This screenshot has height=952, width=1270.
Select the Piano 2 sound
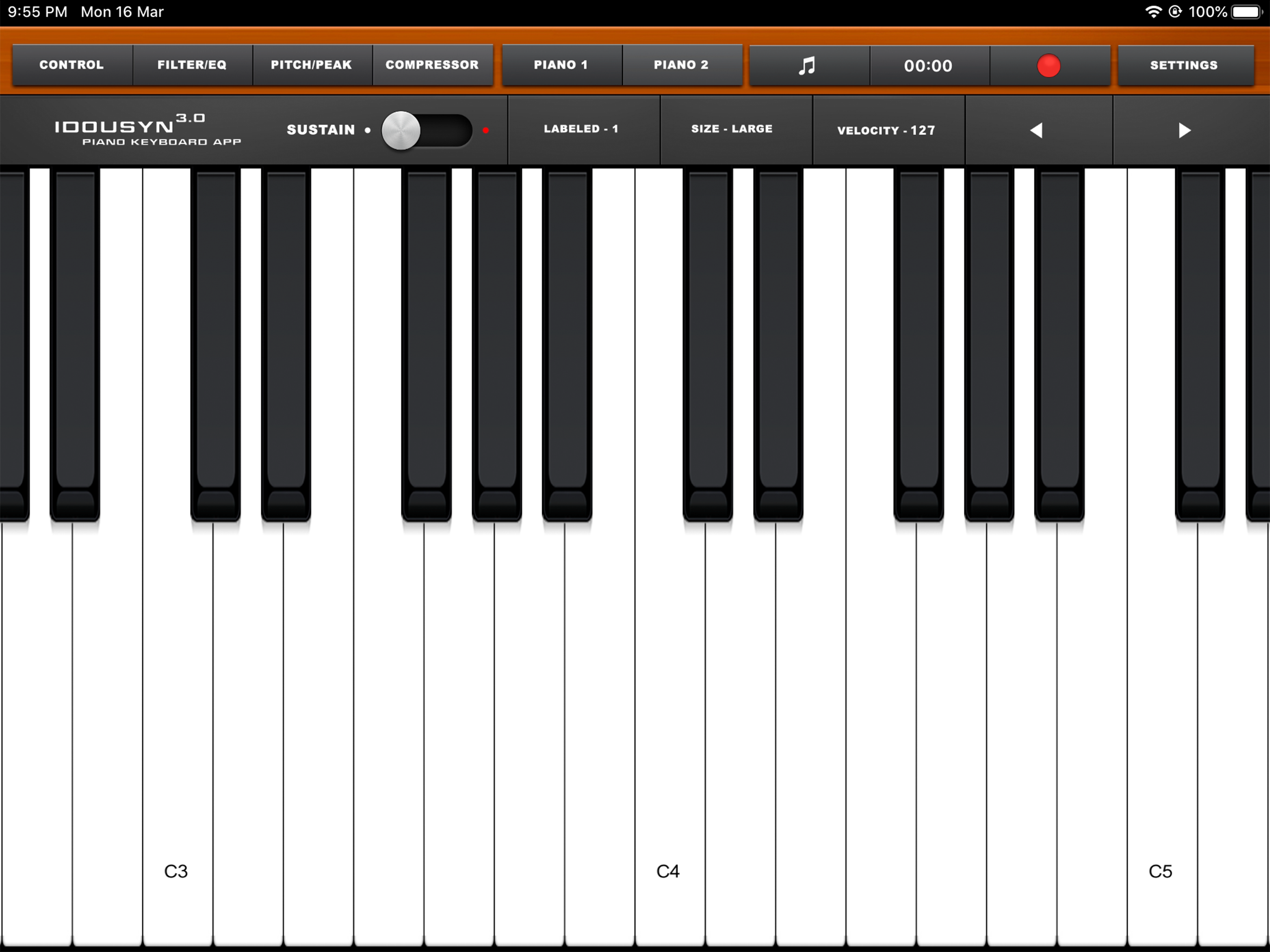pyautogui.click(x=681, y=65)
